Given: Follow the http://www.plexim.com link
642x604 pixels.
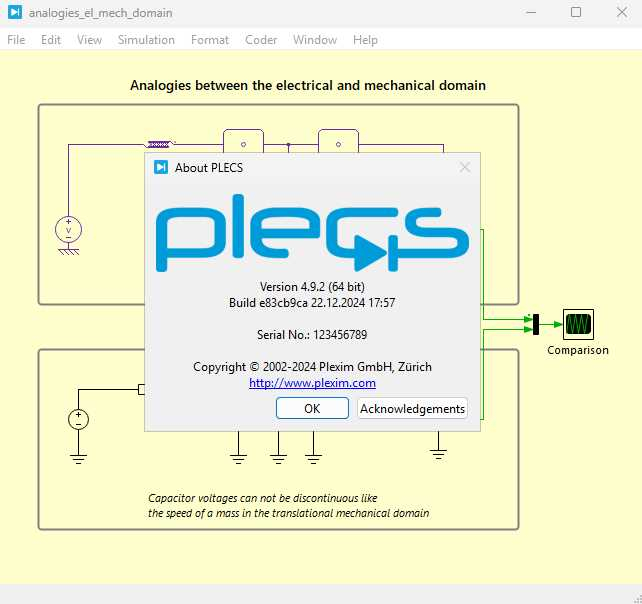Looking at the screenshot, I should tap(312, 383).
